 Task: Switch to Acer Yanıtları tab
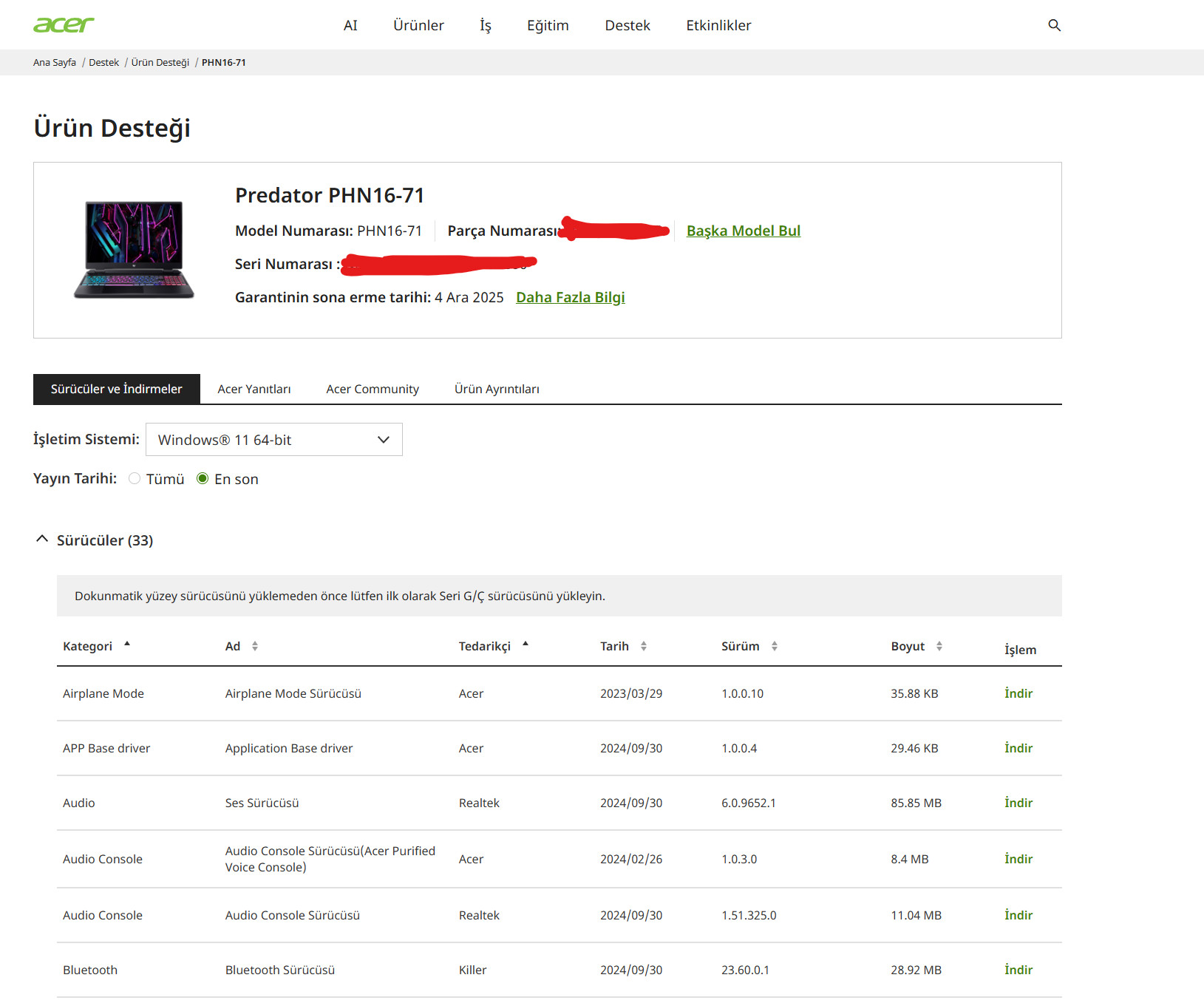click(254, 389)
